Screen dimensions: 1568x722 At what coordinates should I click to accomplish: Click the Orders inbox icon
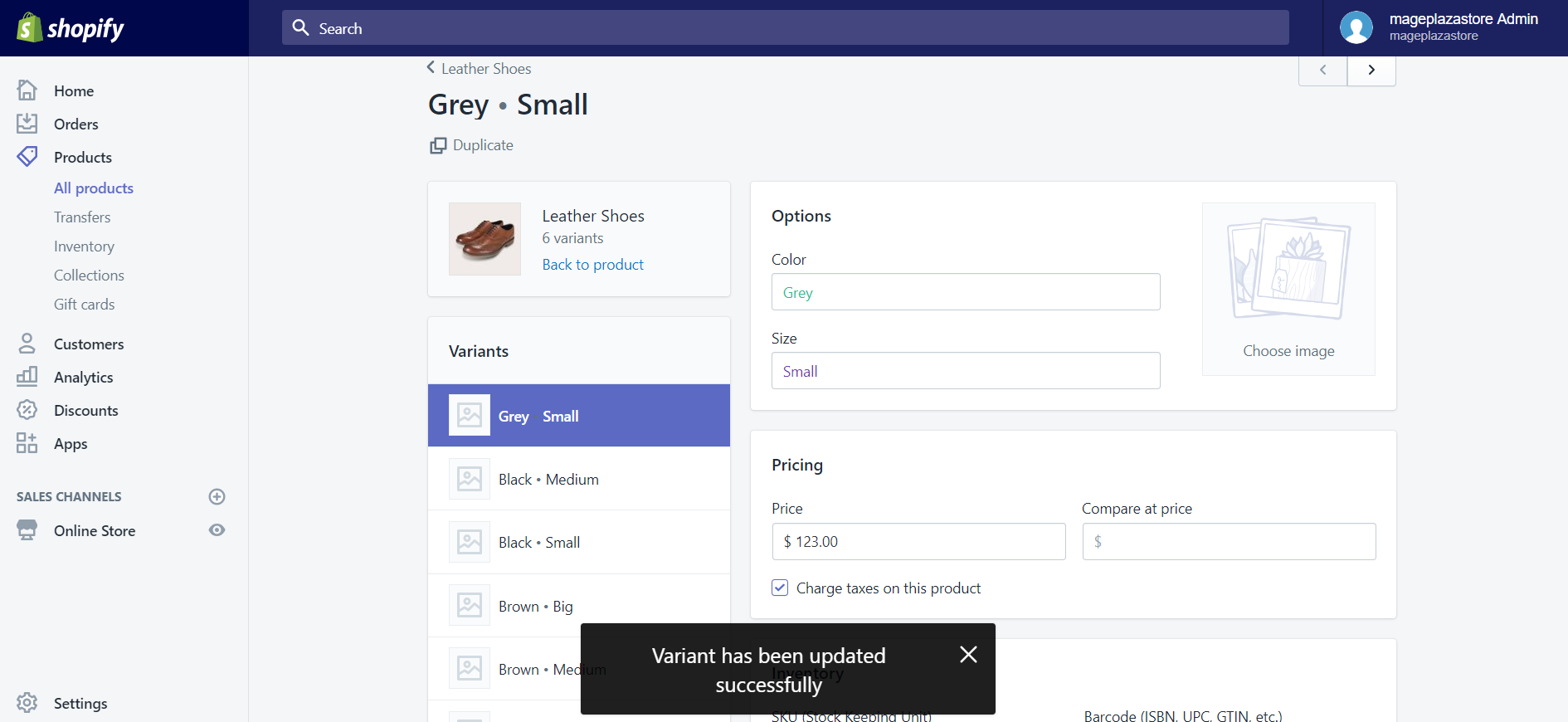tap(27, 124)
